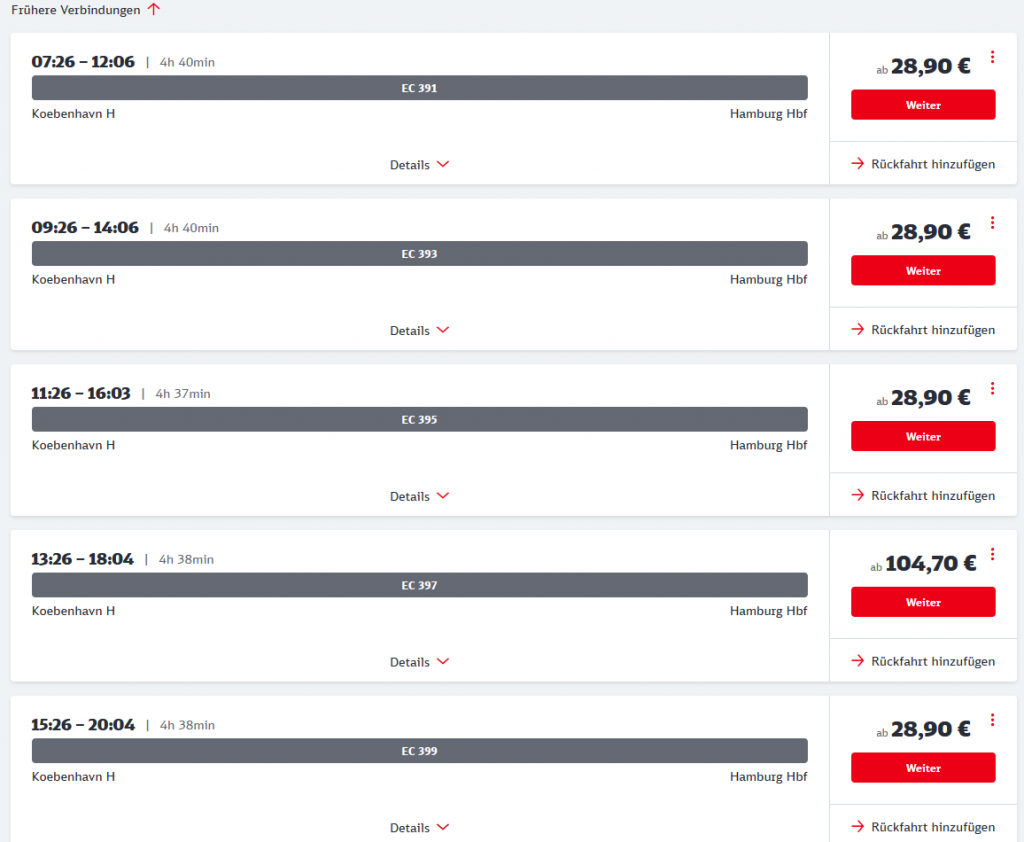
Task: Expand Details for EC 397 connection
Action: (419, 662)
